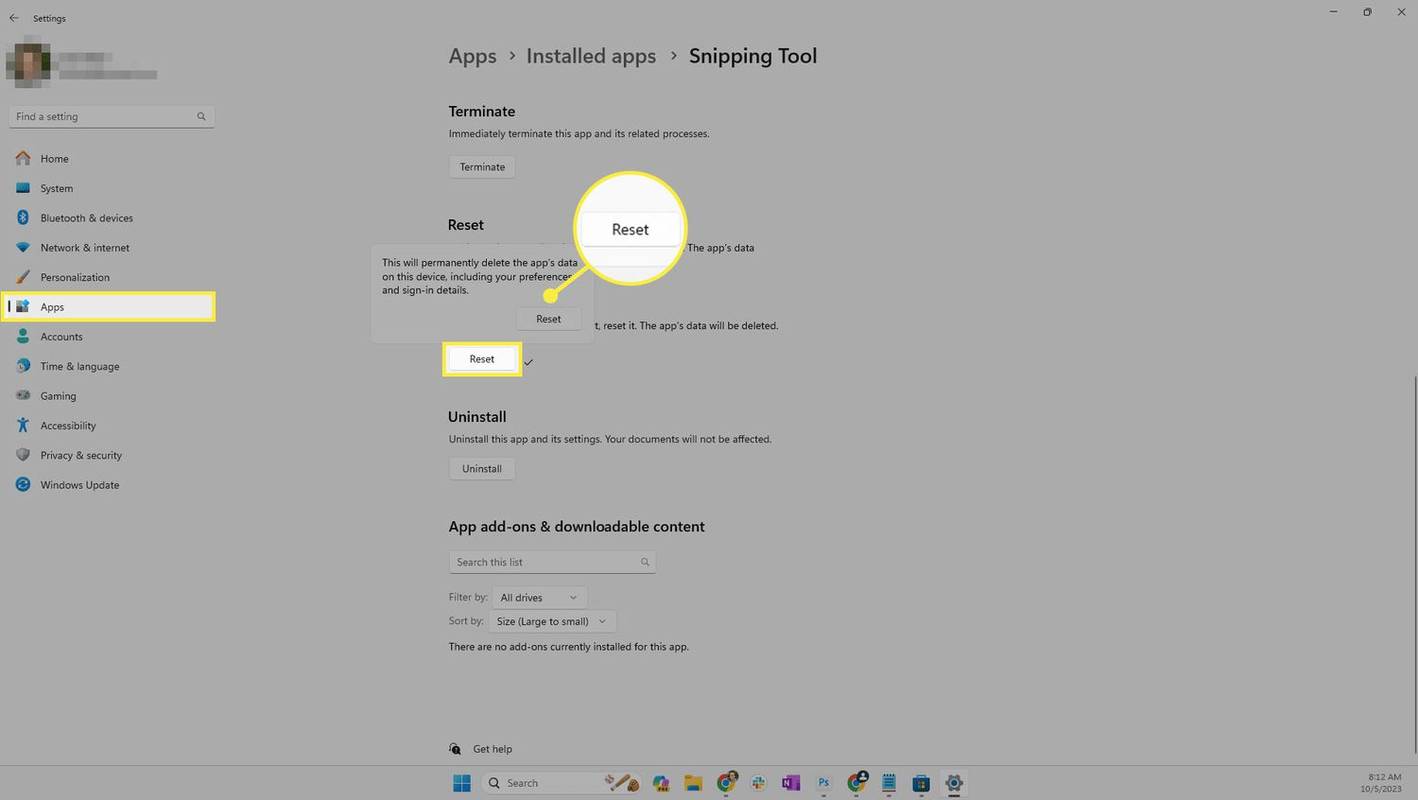Navigate to Installed apps breadcrumb

(591, 56)
